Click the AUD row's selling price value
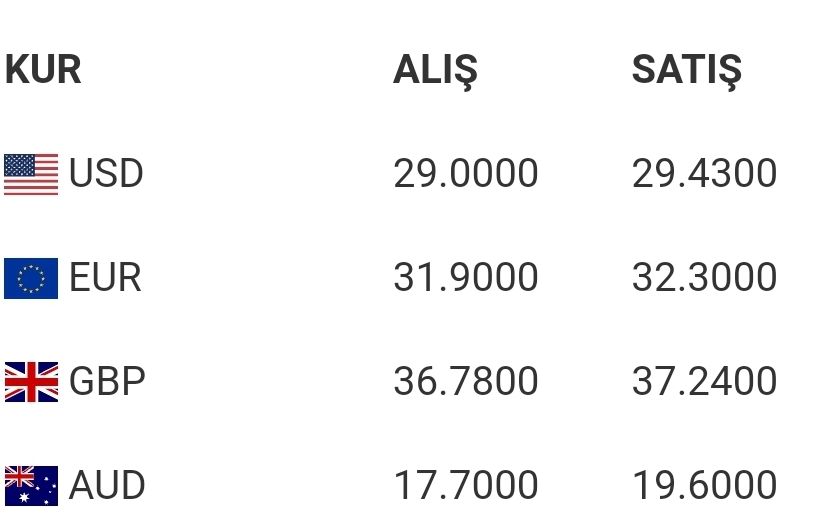This screenshot has width=825, height=518. 704,486
